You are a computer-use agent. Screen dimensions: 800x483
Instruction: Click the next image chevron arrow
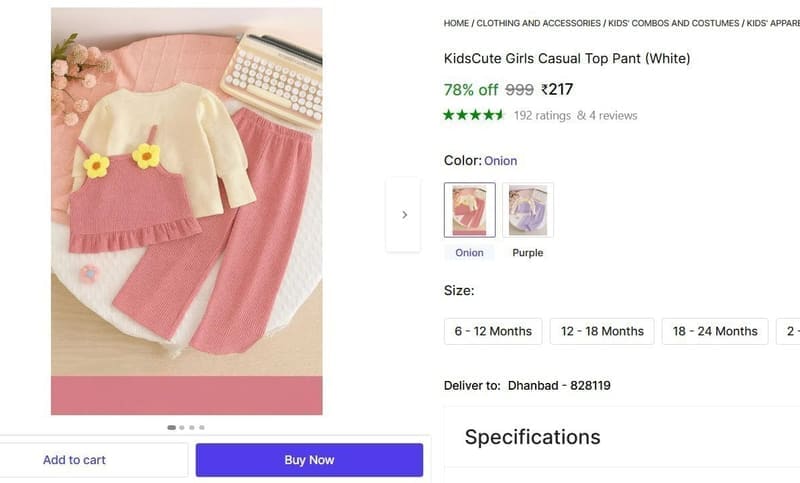tap(404, 215)
